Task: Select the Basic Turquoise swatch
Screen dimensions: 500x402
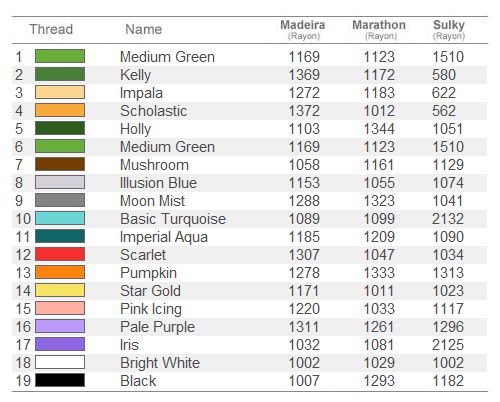Action: click(60, 218)
